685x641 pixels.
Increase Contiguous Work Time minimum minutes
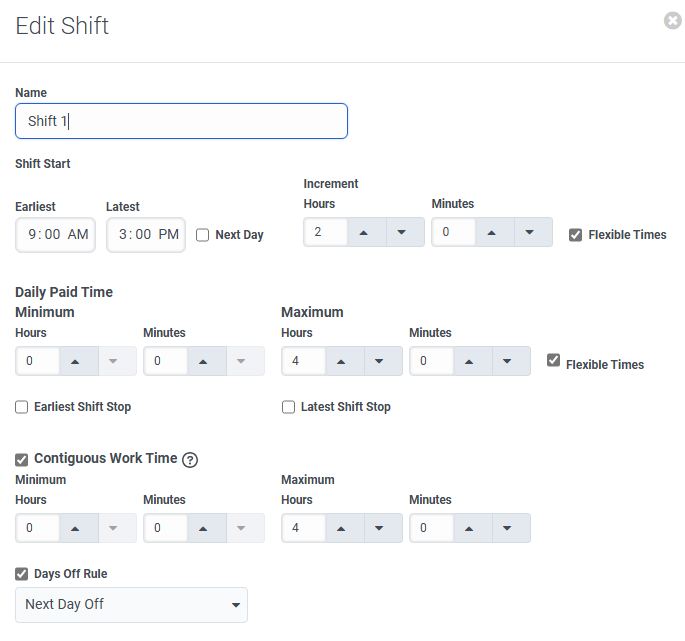(205, 528)
